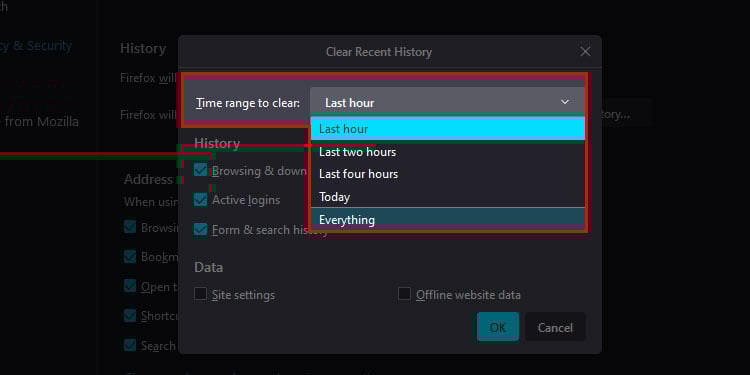Select Last hour in dropdown list

point(448,129)
